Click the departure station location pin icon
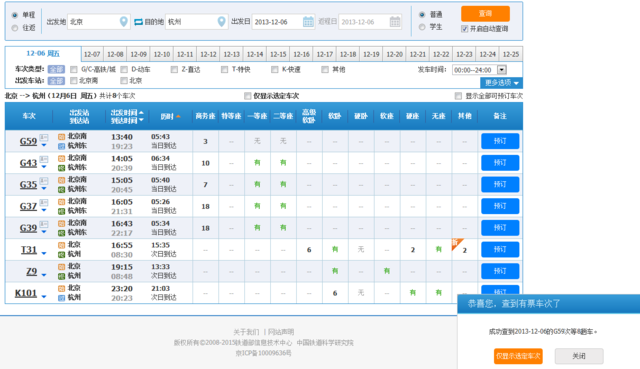The width and height of the screenshot is (640, 369). tap(124, 22)
